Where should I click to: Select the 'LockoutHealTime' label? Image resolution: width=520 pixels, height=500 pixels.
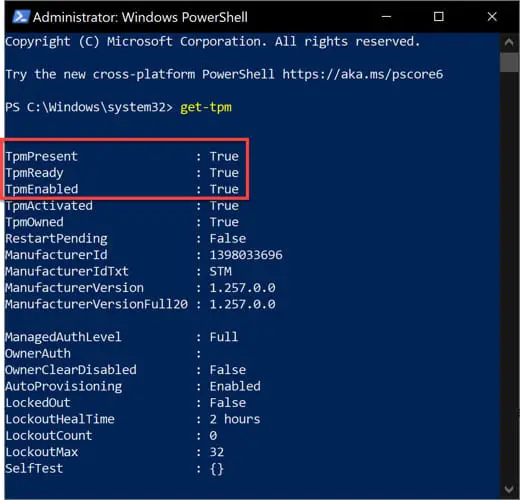click(x=60, y=419)
